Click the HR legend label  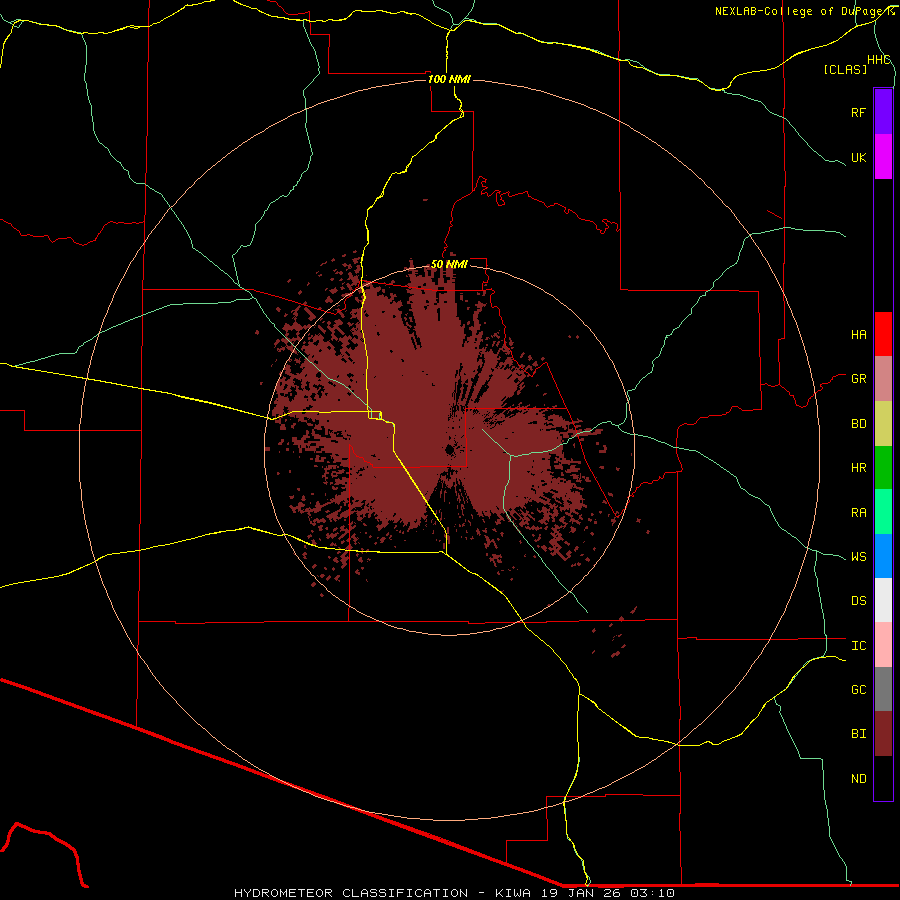[858, 468]
